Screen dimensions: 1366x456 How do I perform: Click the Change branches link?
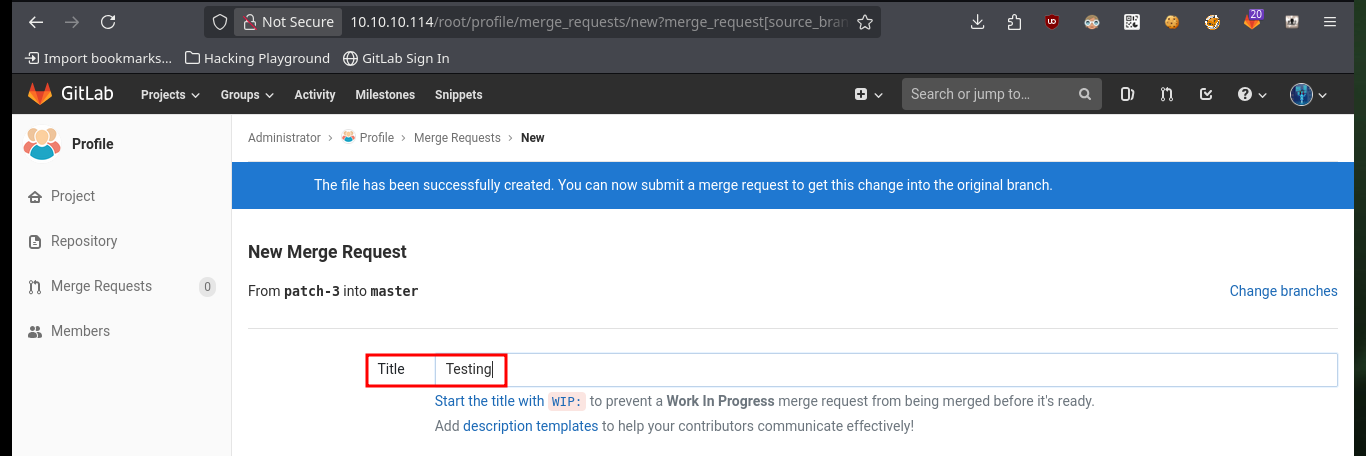[x=1283, y=291]
